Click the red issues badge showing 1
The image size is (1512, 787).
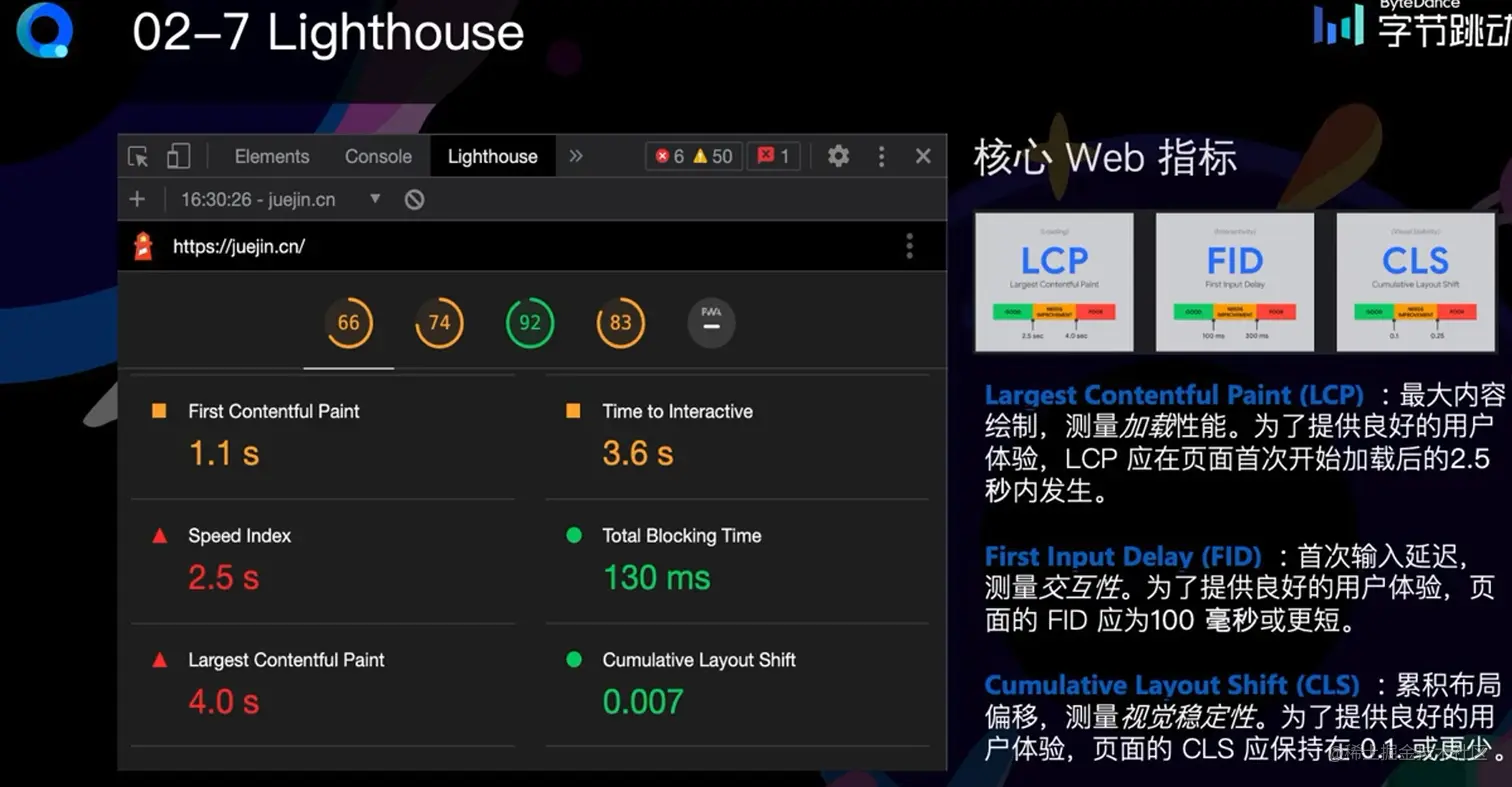(x=773, y=156)
